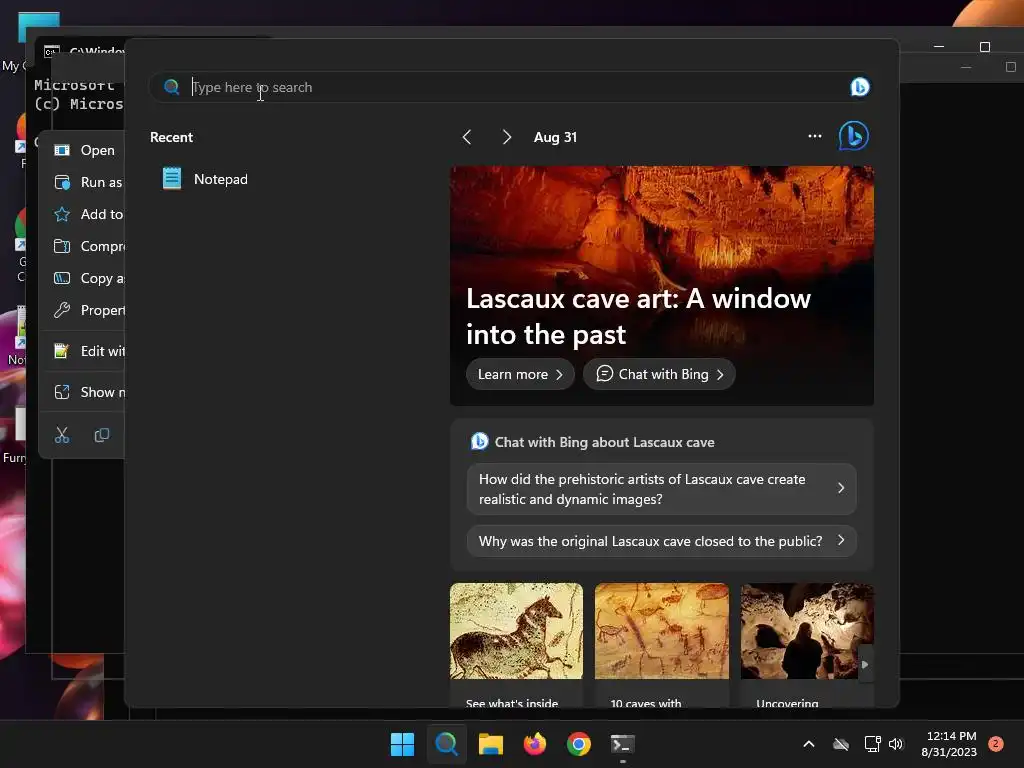Click Learn more button on Lascaux card
This screenshot has width=1024, height=768.
[520, 374]
